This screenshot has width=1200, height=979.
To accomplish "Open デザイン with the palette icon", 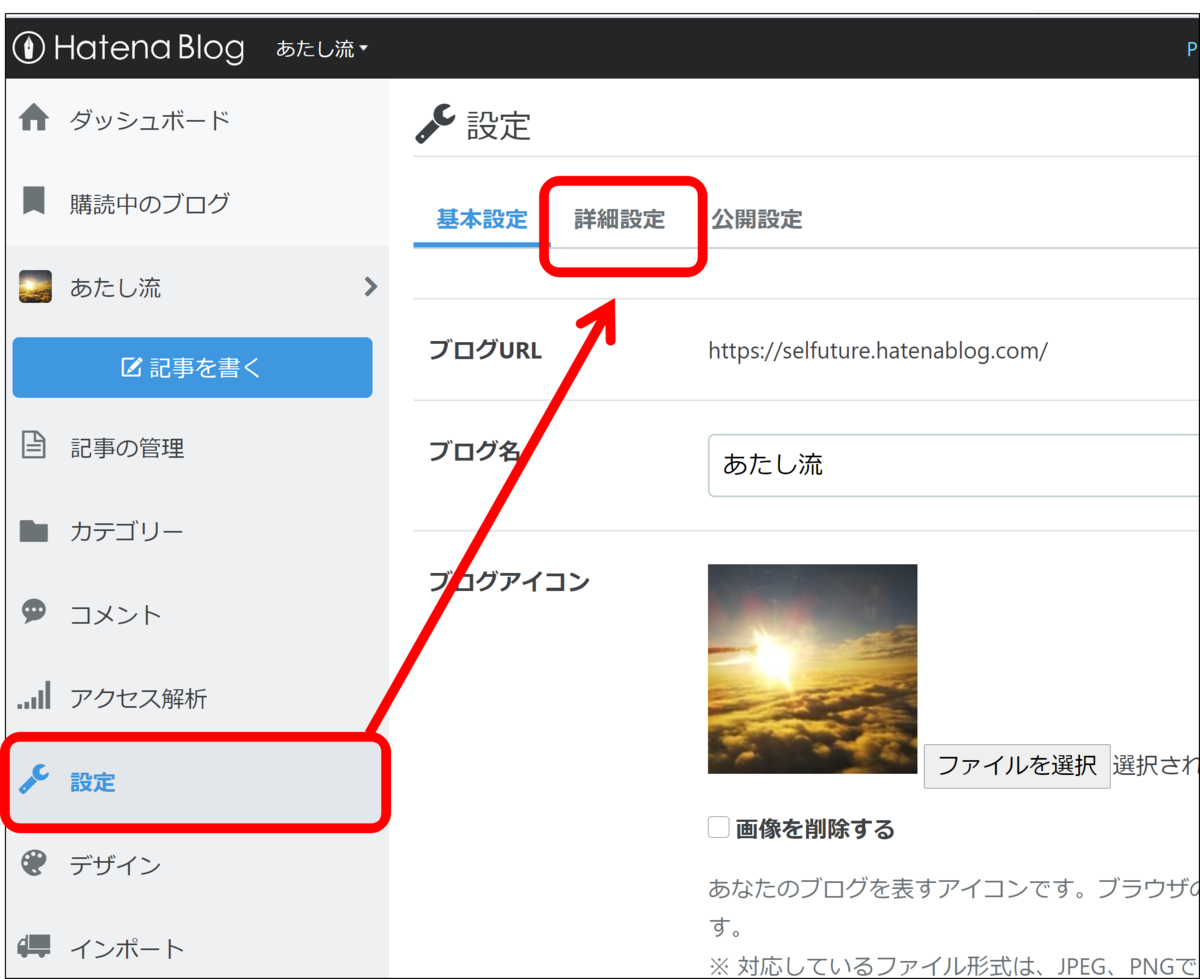I will [x=34, y=865].
